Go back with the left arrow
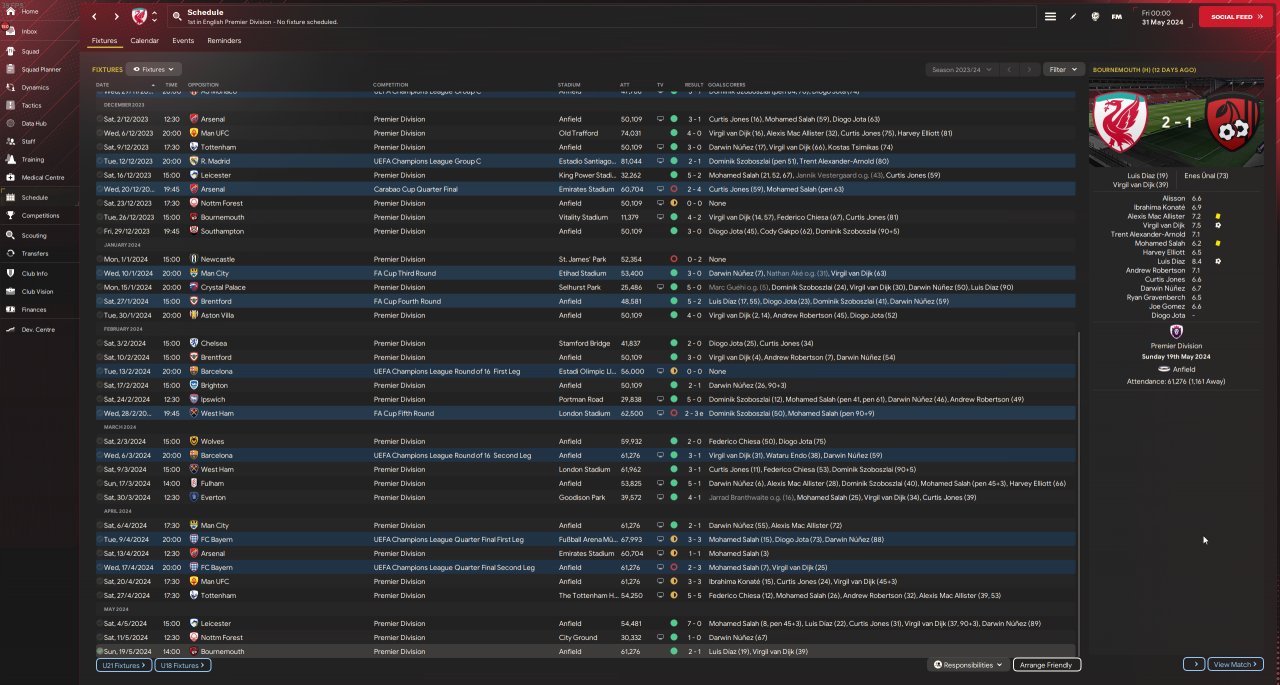This screenshot has width=1280, height=685. point(94,17)
